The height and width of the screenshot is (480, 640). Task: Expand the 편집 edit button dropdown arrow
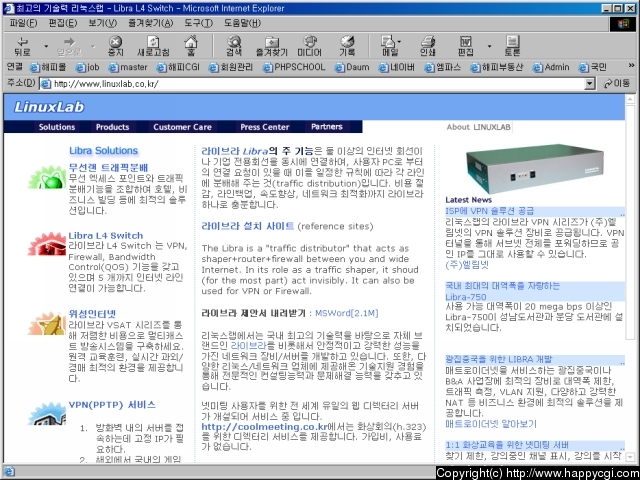pyautogui.click(x=489, y=46)
